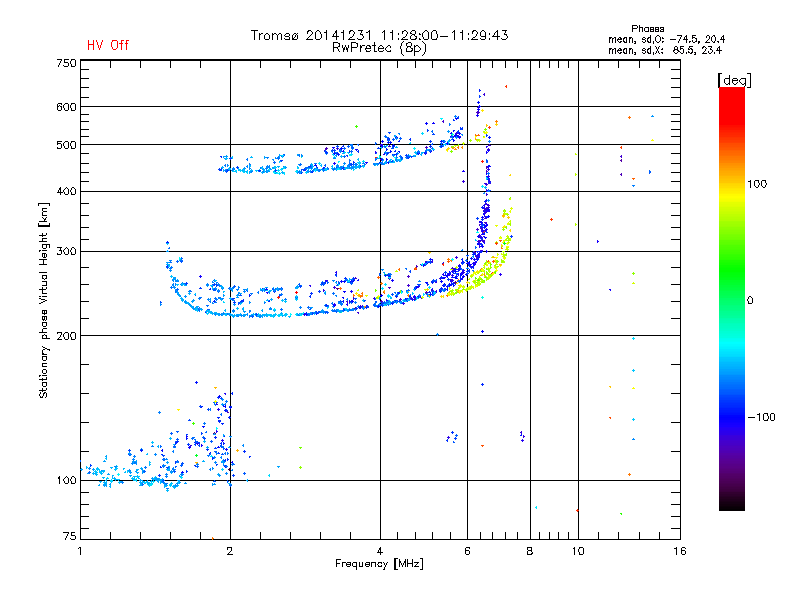This screenshot has height=600, width=800.
Task: Click the y-axis '750' tick label
Action: click(x=66, y=63)
